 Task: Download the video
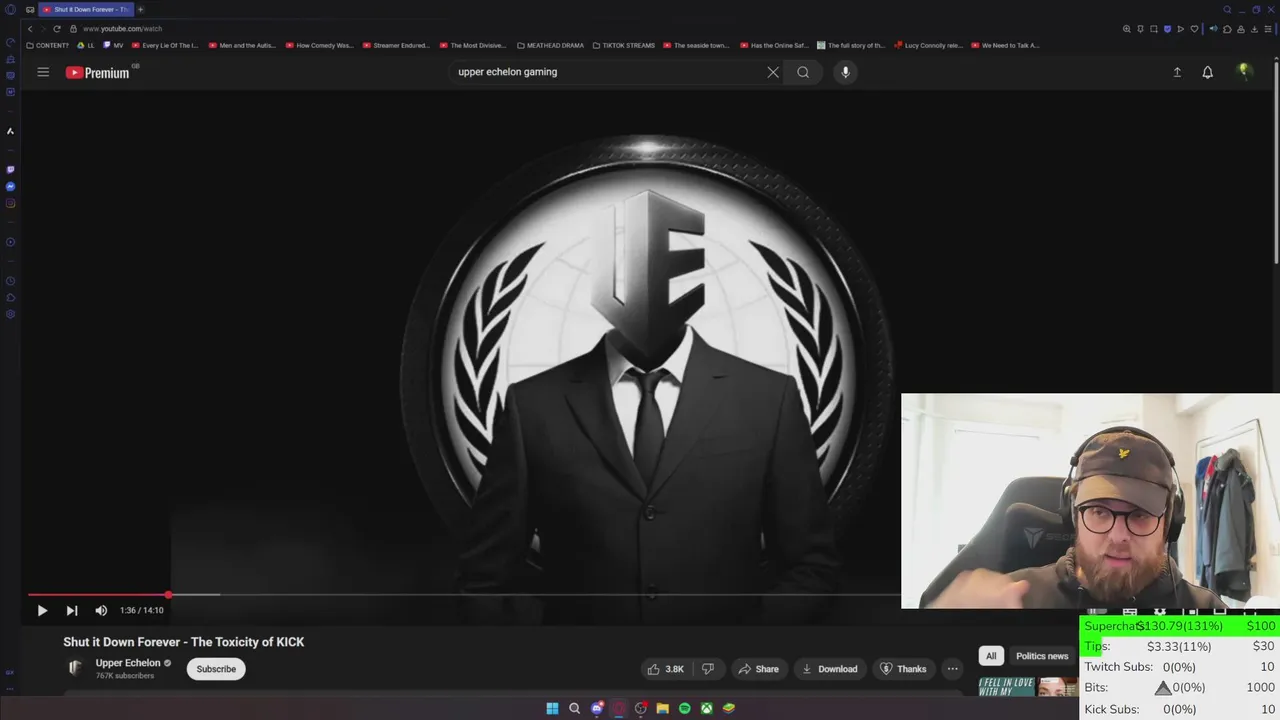829,669
